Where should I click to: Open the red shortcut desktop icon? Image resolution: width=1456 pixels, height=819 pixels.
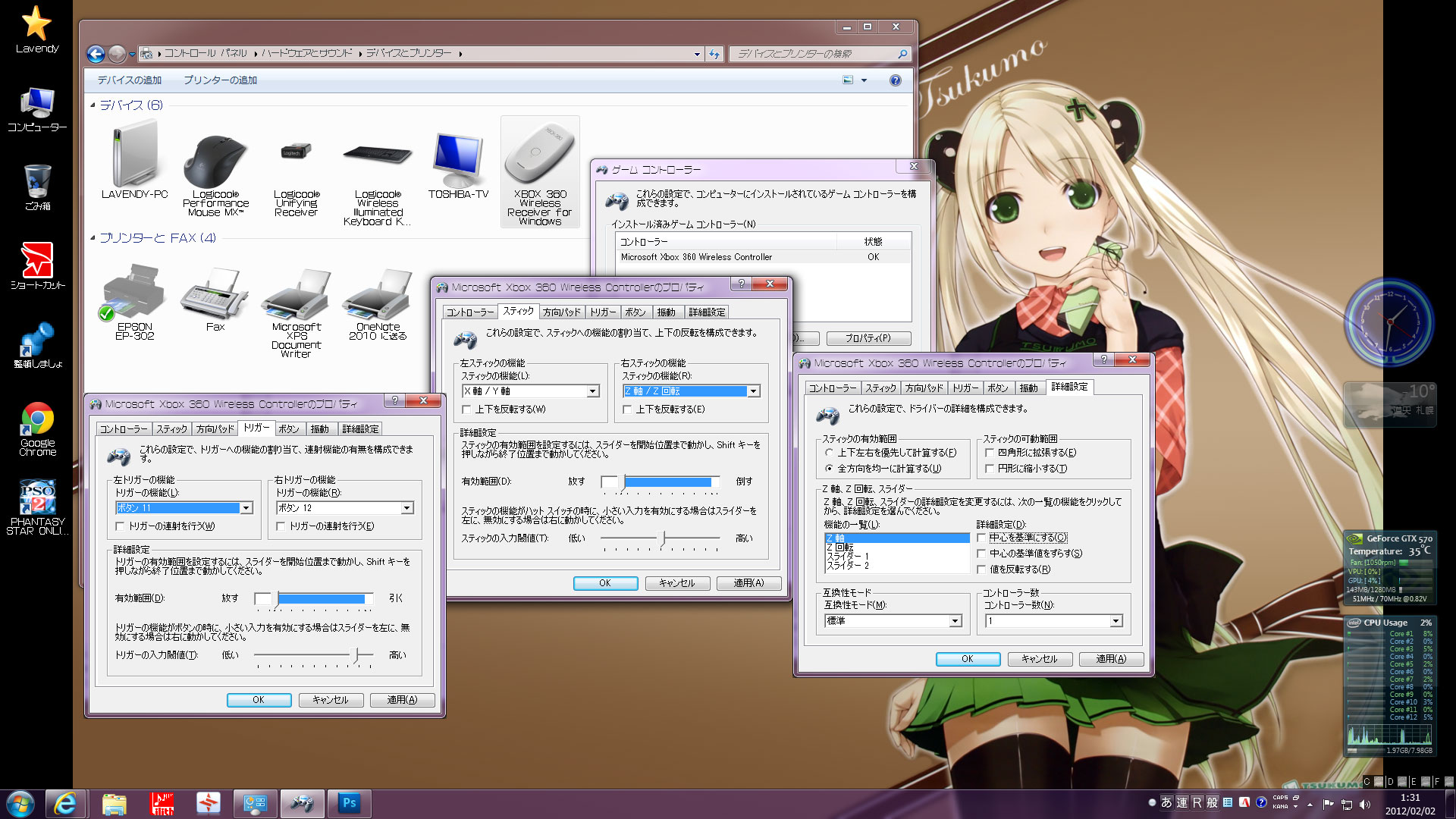pos(36,265)
